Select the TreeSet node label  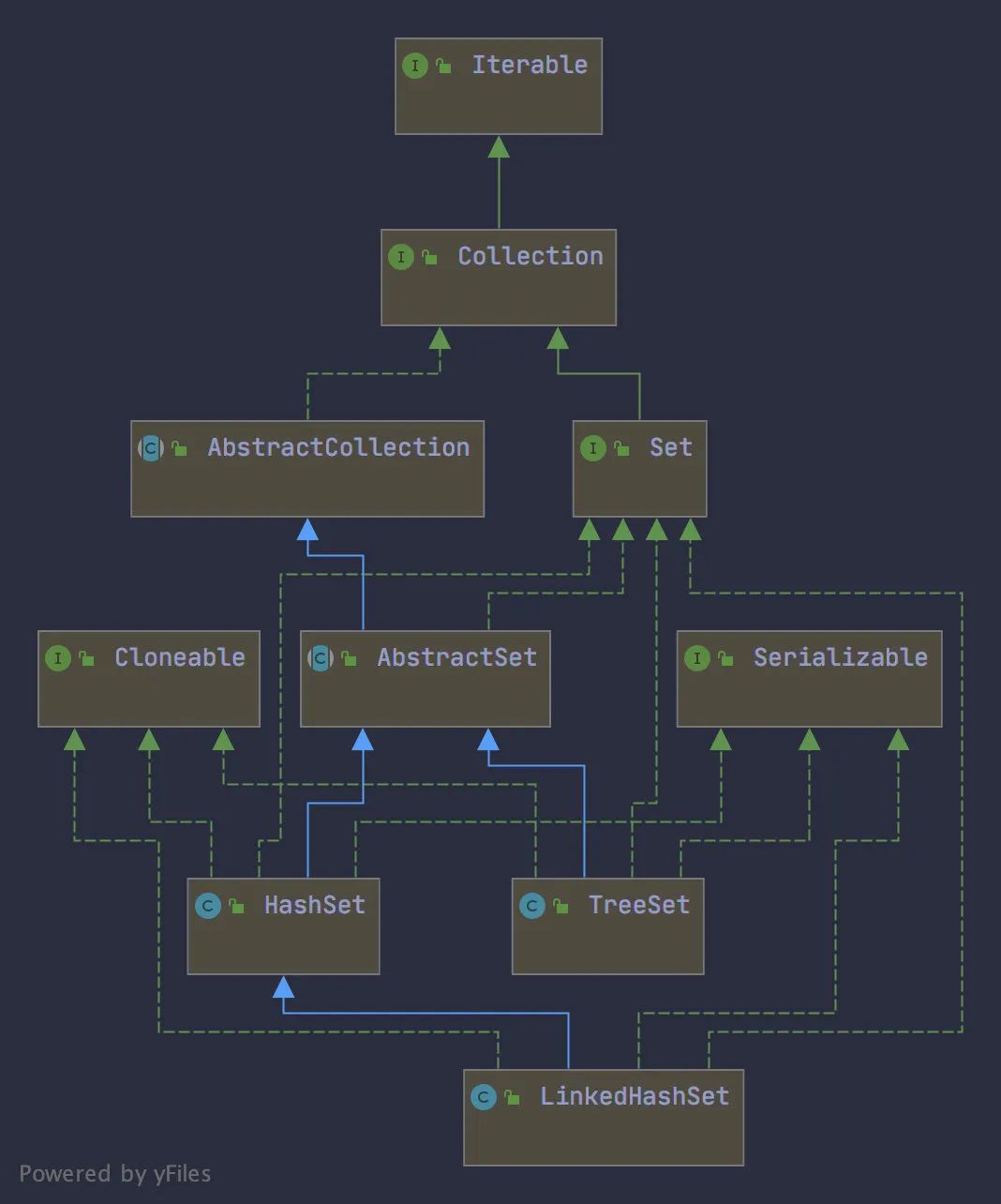click(640, 906)
